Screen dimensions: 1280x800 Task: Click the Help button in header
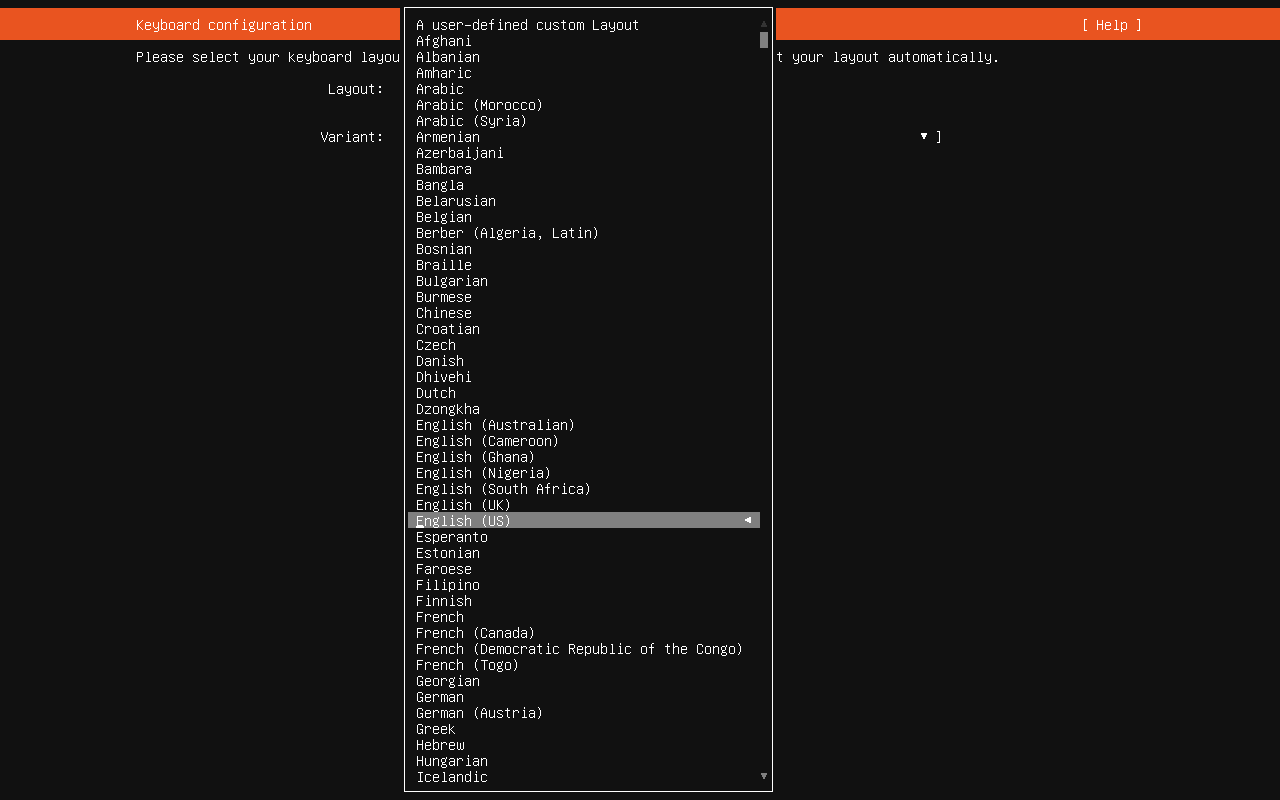(x=1111, y=25)
